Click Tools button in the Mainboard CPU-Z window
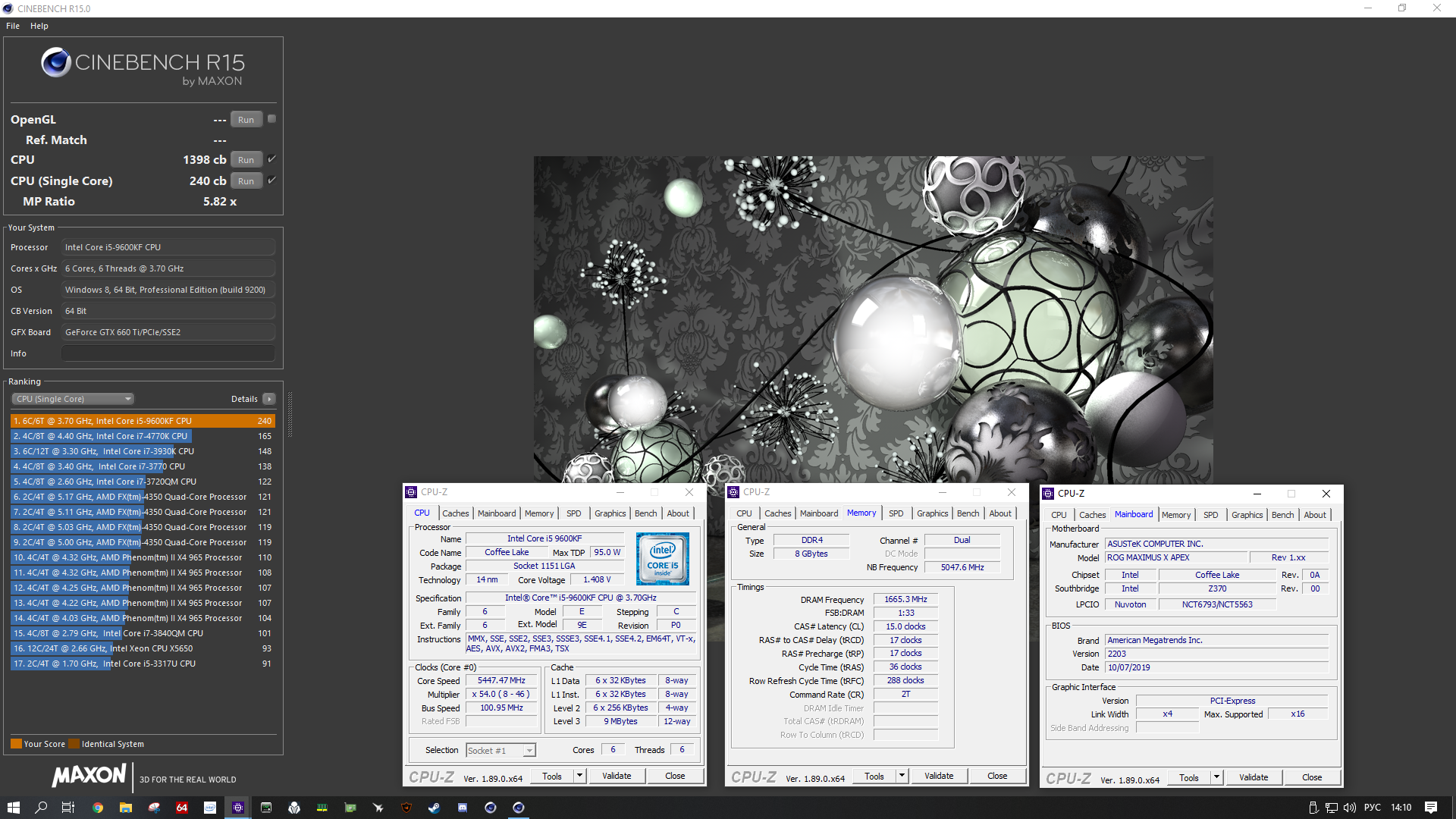Image resolution: width=1456 pixels, height=819 pixels. 1189,777
